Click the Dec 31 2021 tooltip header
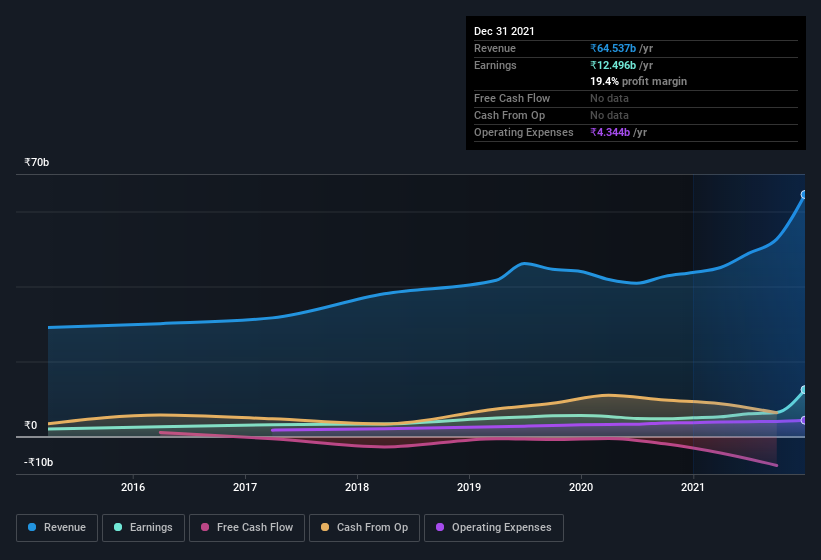This screenshot has height=560, width=821. coord(504,31)
